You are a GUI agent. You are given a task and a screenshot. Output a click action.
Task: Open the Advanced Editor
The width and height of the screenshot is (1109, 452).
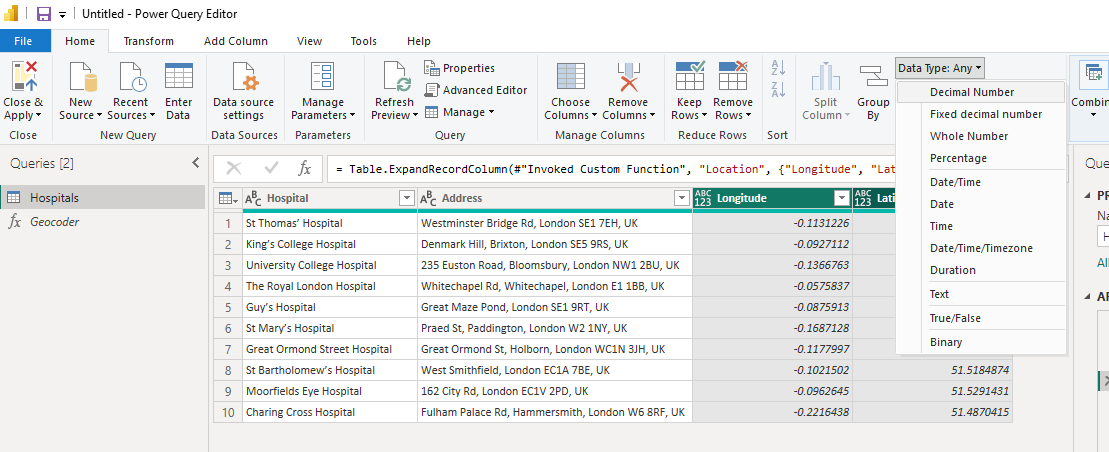point(476,90)
